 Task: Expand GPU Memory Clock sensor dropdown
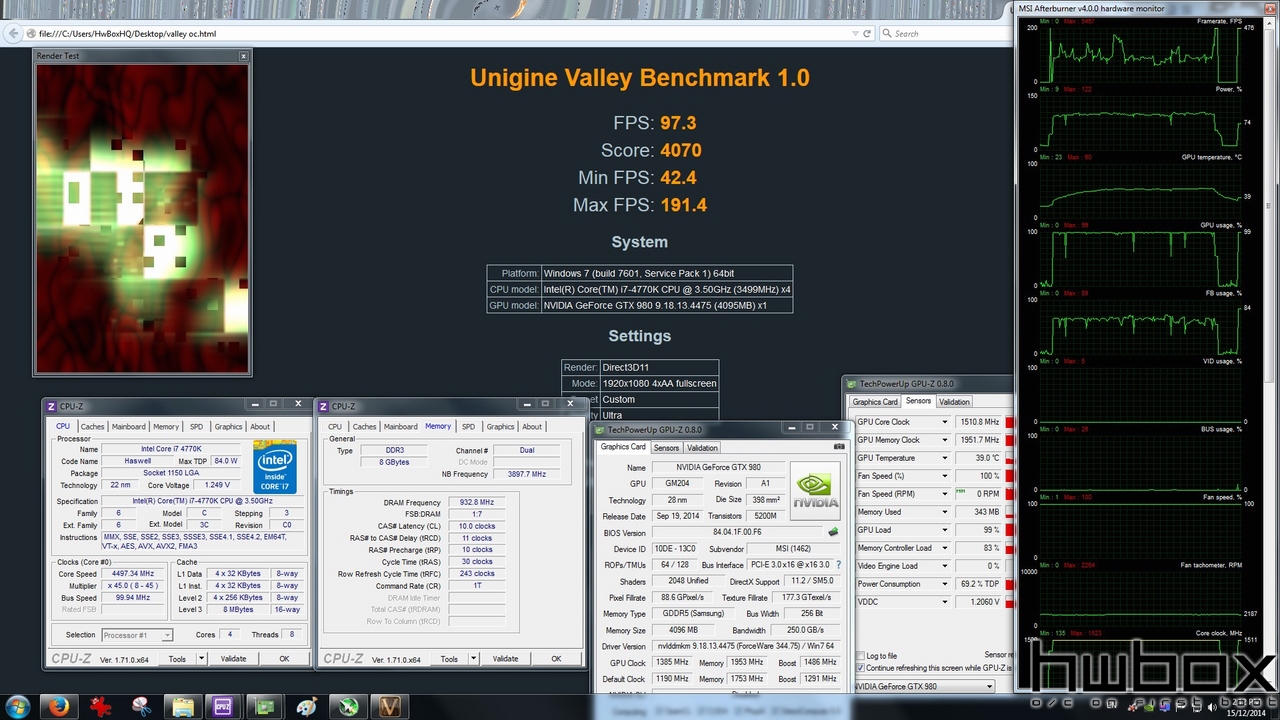944,440
